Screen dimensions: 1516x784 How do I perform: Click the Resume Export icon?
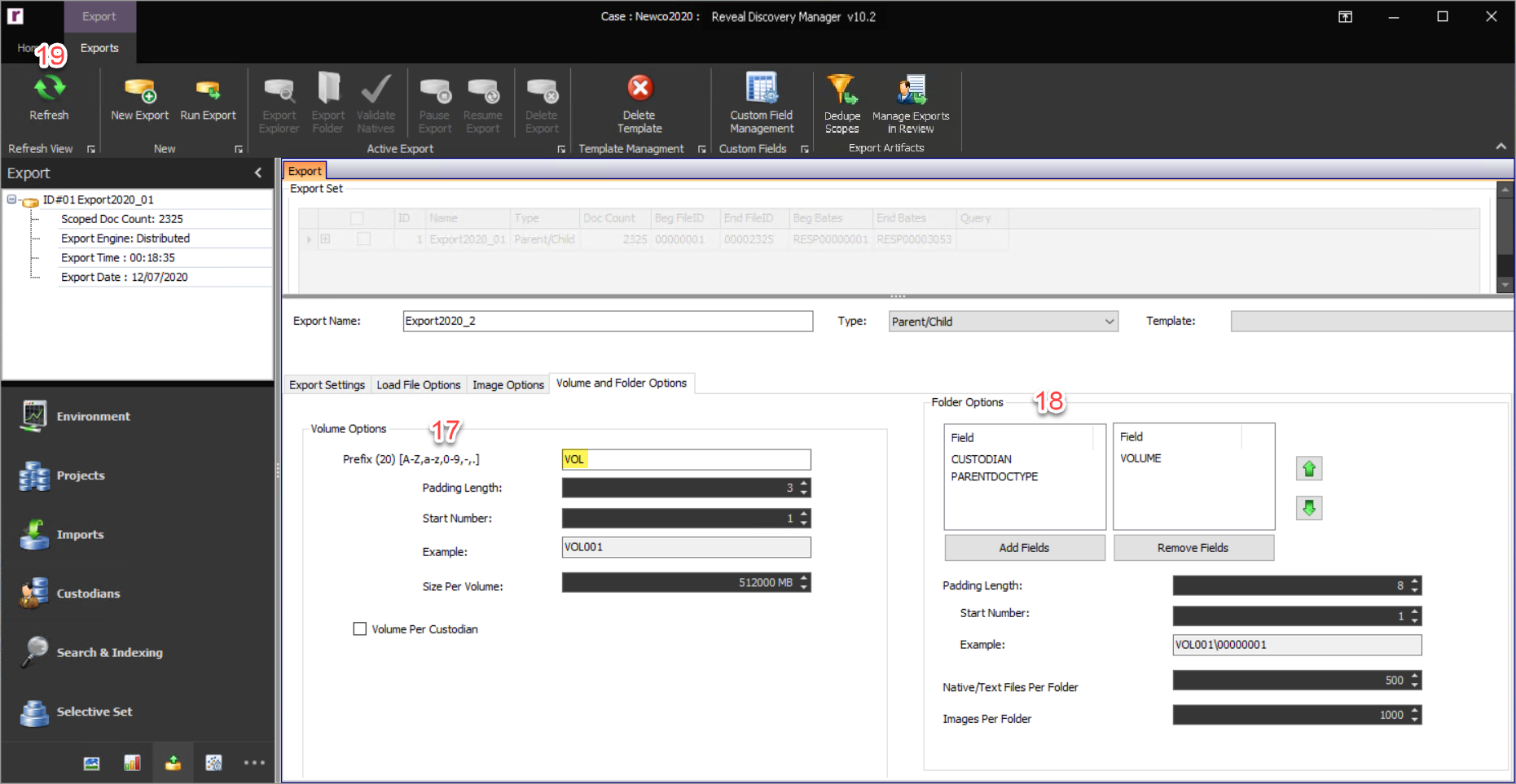point(483,90)
